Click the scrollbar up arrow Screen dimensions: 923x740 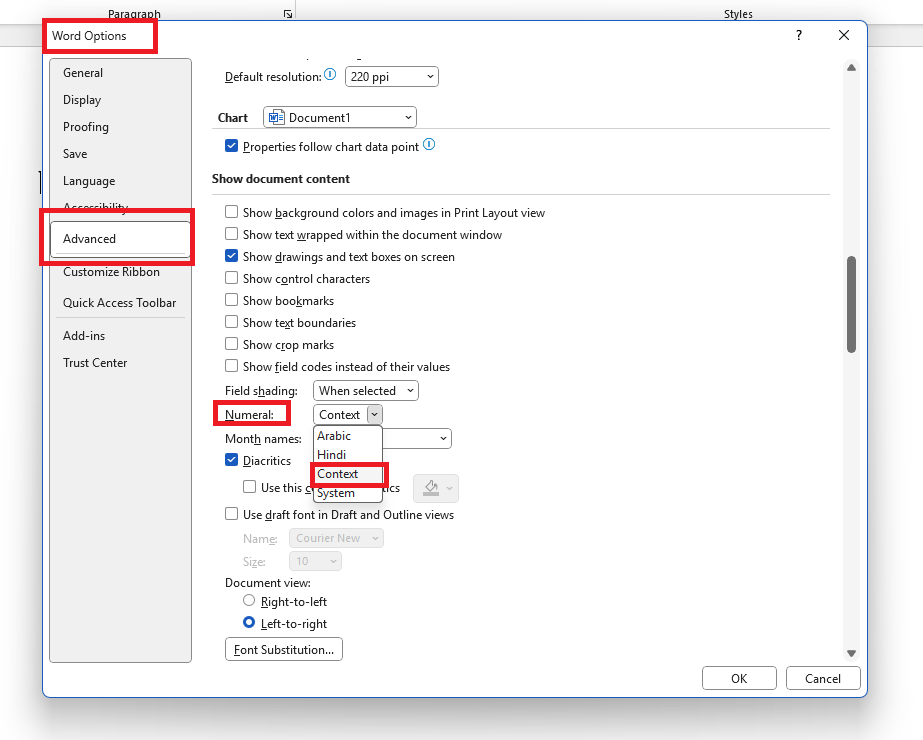851,68
